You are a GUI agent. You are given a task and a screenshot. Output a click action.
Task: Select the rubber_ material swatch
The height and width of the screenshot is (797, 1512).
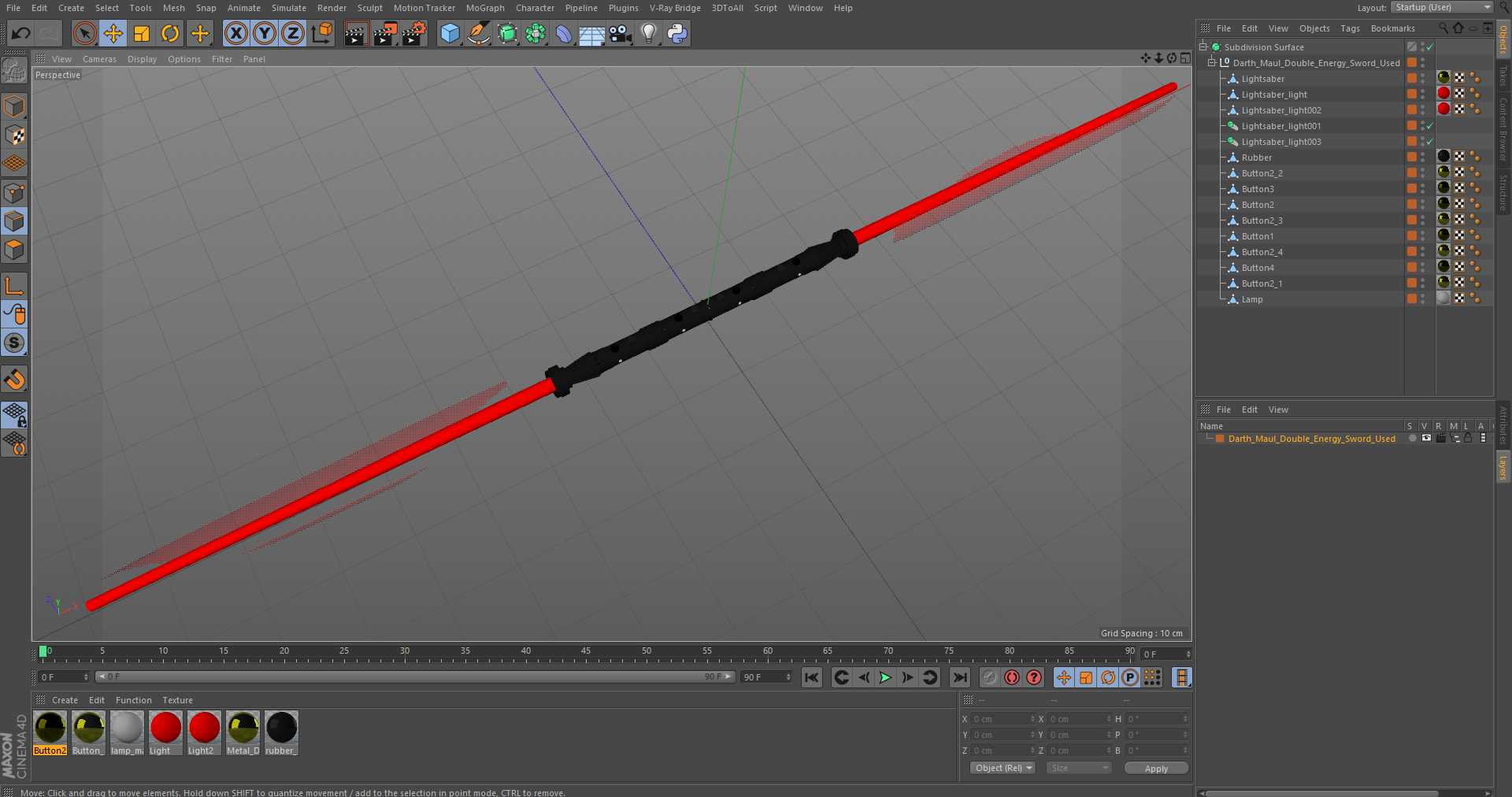click(281, 733)
